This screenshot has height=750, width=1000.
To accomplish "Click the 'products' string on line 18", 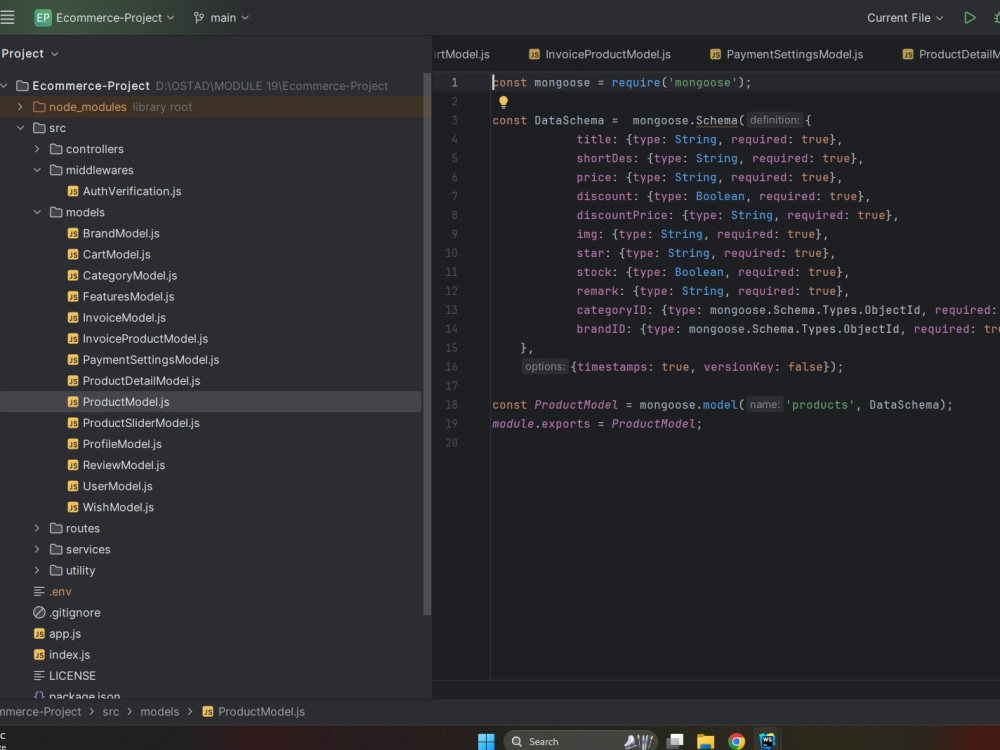I will click(x=820, y=404).
